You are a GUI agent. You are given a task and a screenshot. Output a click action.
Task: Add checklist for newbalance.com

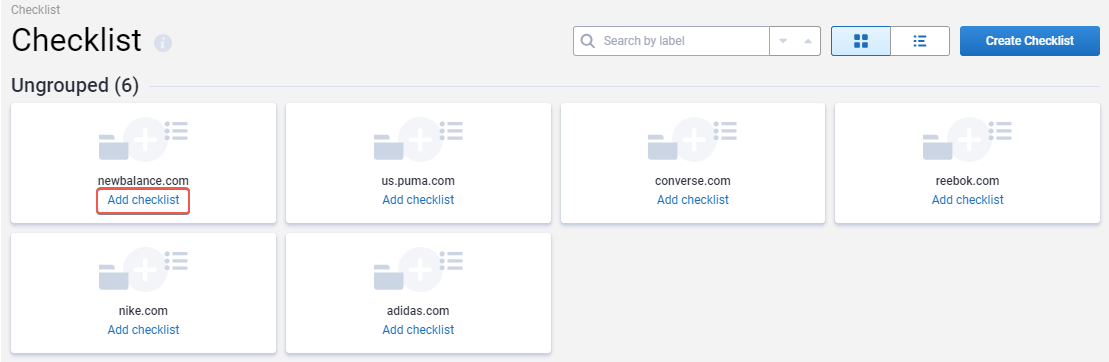tap(144, 200)
